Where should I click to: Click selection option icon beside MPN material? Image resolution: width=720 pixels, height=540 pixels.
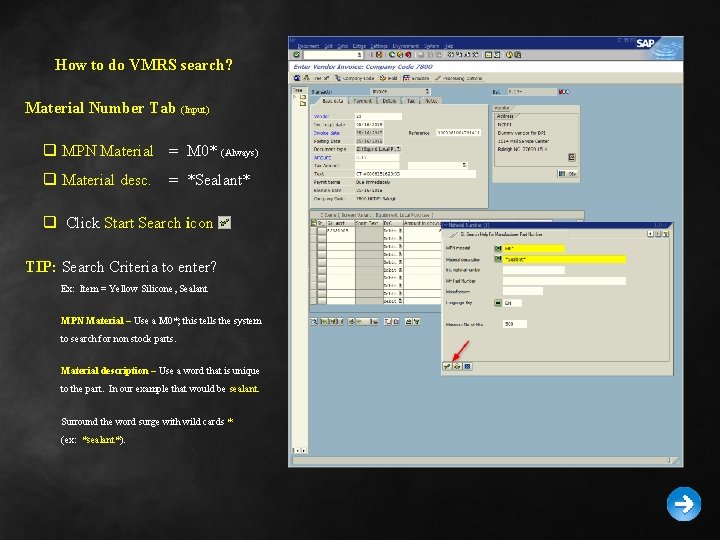pyautogui.click(x=498, y=248)
